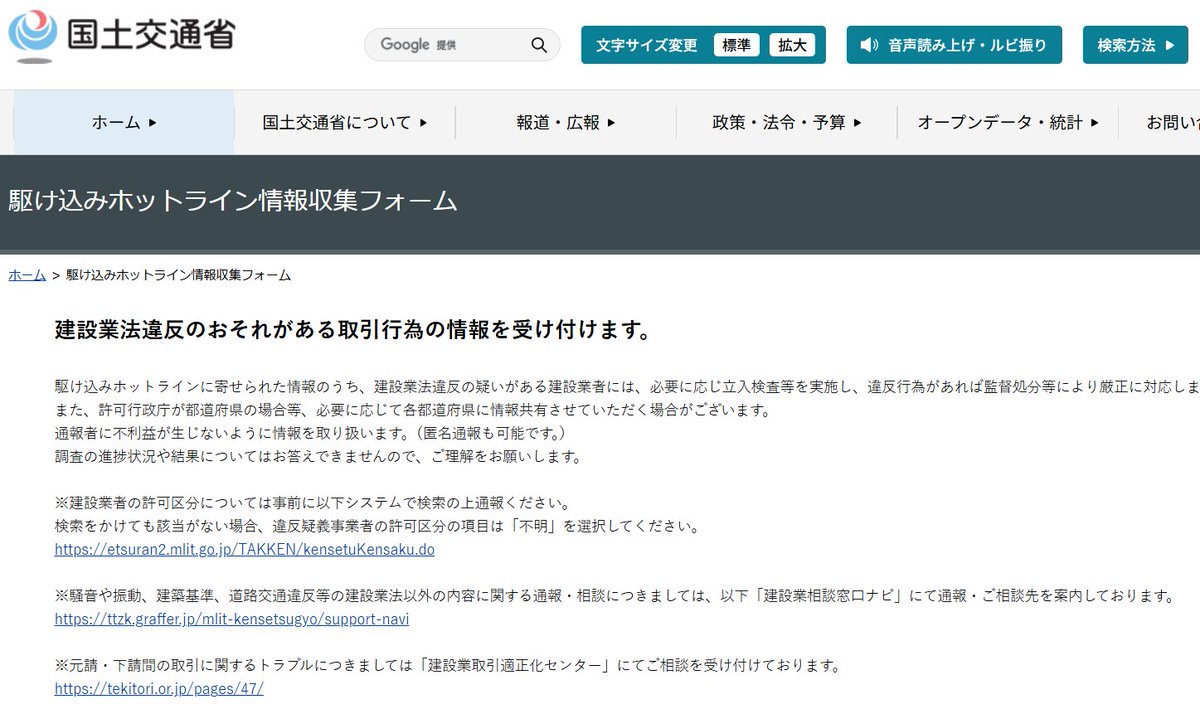Select the ホーム menu tab
Image resolution: width=1200 pixels, height=709 pixels.
pyautogui.click(x=124, y=122)
